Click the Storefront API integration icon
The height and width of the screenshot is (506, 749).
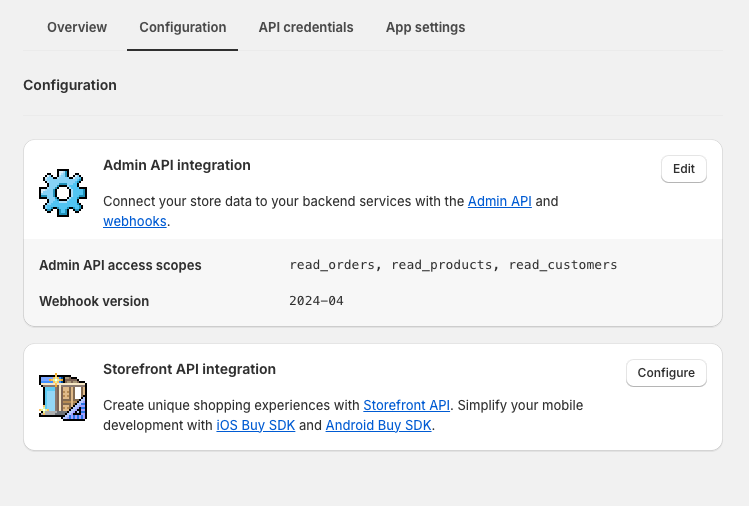63,396
